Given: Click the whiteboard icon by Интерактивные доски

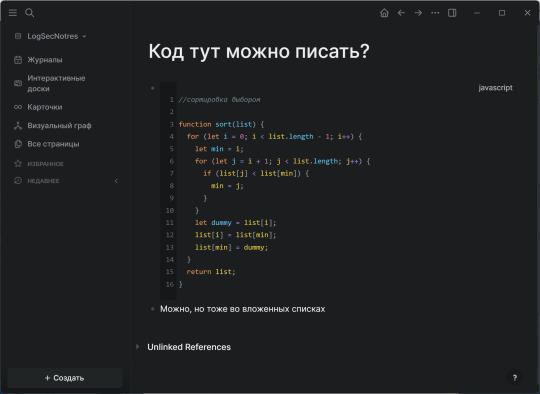Looking at the screenshot, I should point(18,83).
